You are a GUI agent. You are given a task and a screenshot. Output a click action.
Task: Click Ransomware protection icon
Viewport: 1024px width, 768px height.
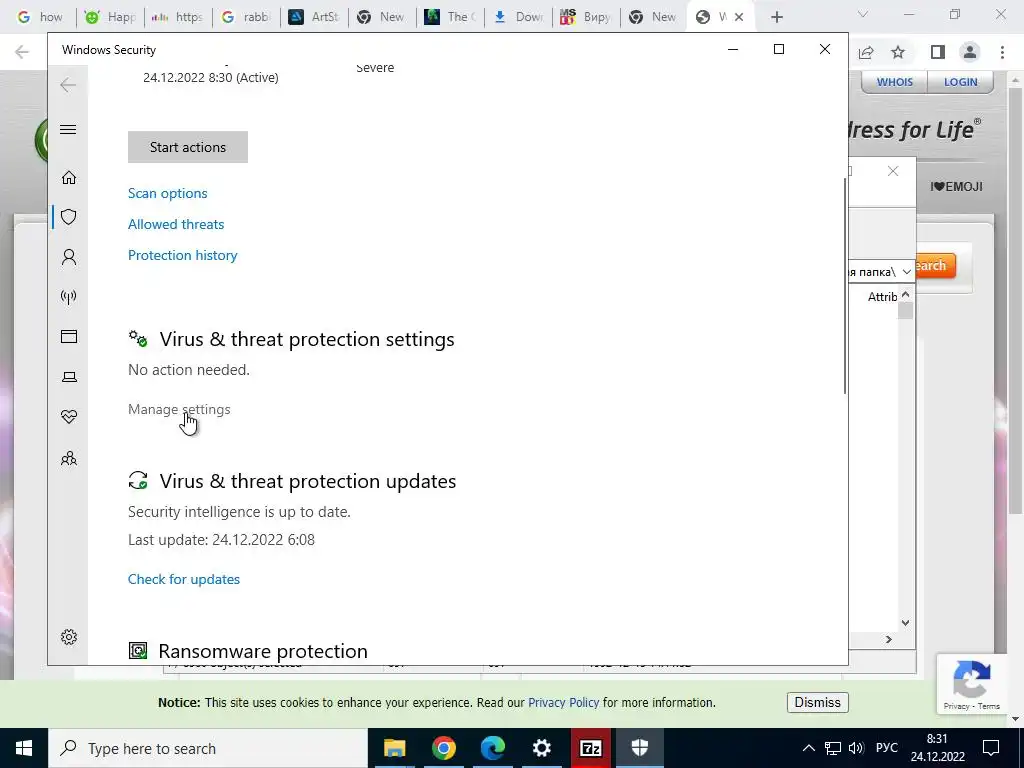(x=138, y=650)
